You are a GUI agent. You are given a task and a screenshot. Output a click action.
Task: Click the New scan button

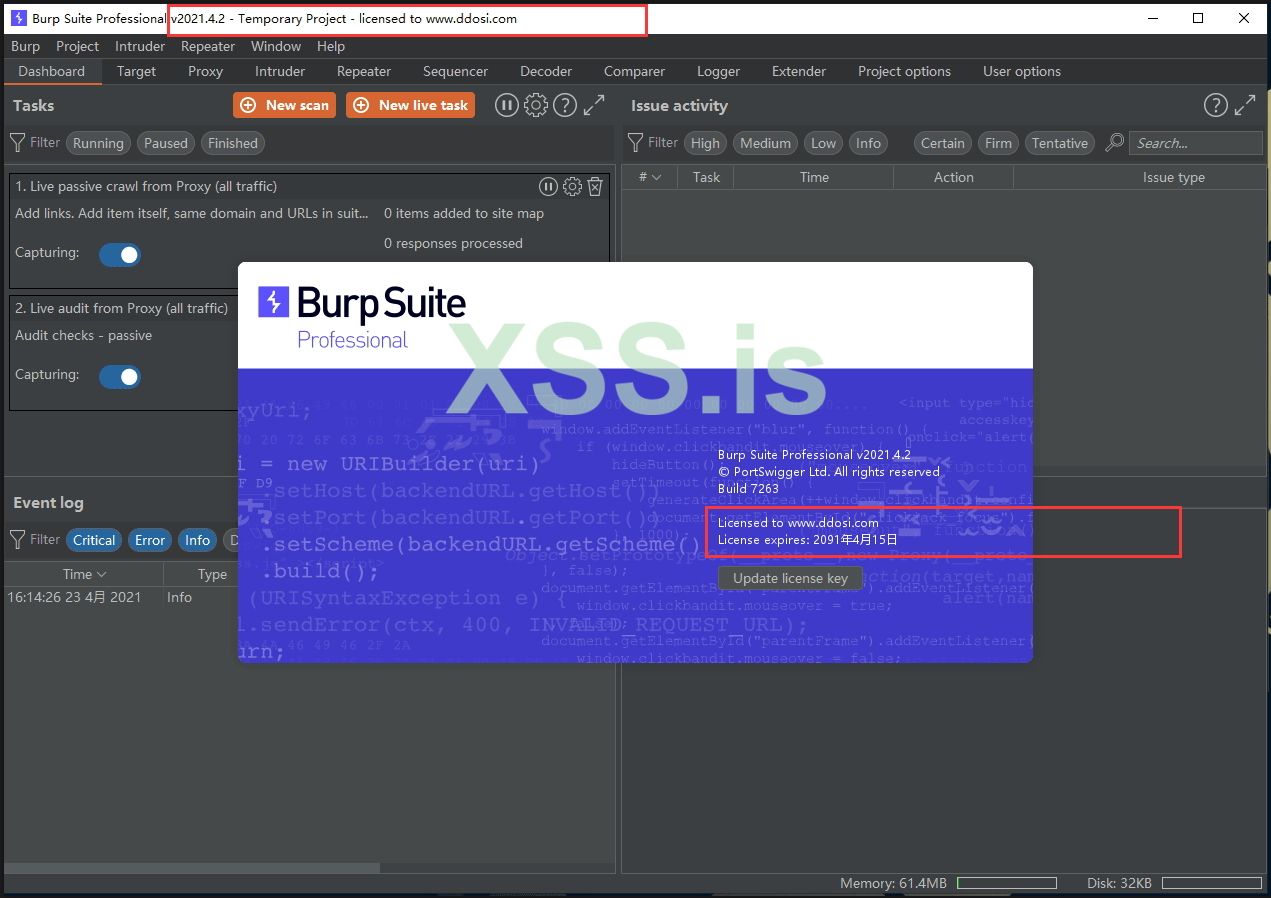point(285,105)
